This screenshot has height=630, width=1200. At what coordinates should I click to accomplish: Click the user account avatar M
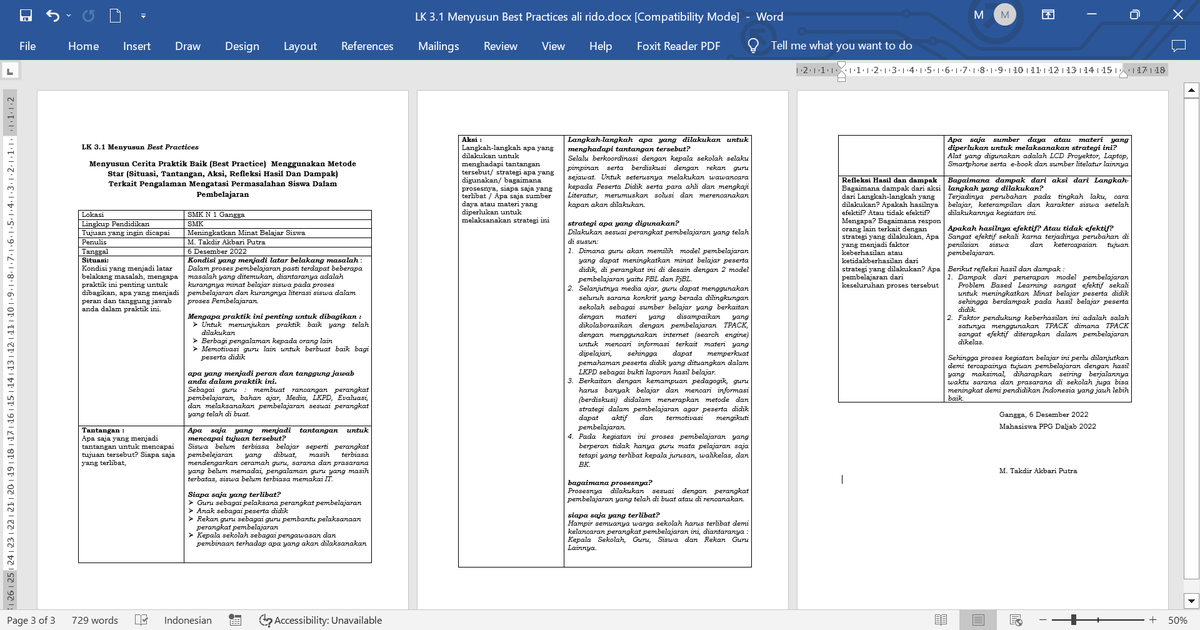[1005, 16]
